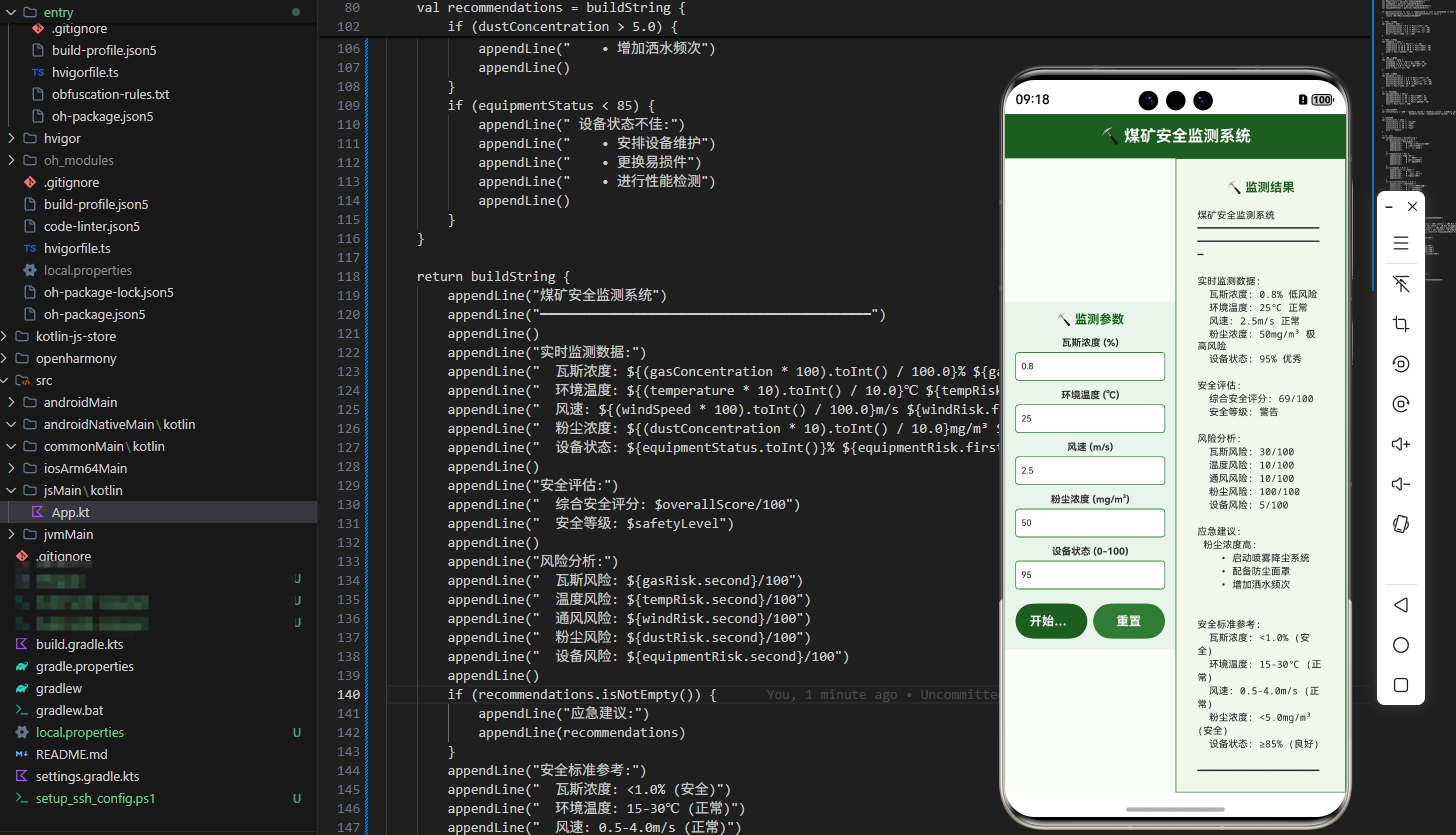Open build-profile.json5 inside entry folder
Screen dimensions: 1456x835
[x=104, y=50]
